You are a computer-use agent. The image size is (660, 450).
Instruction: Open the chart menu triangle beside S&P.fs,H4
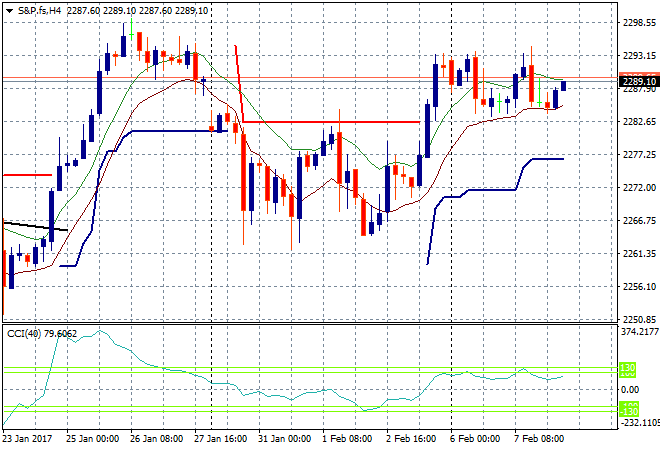click(10, 11)
